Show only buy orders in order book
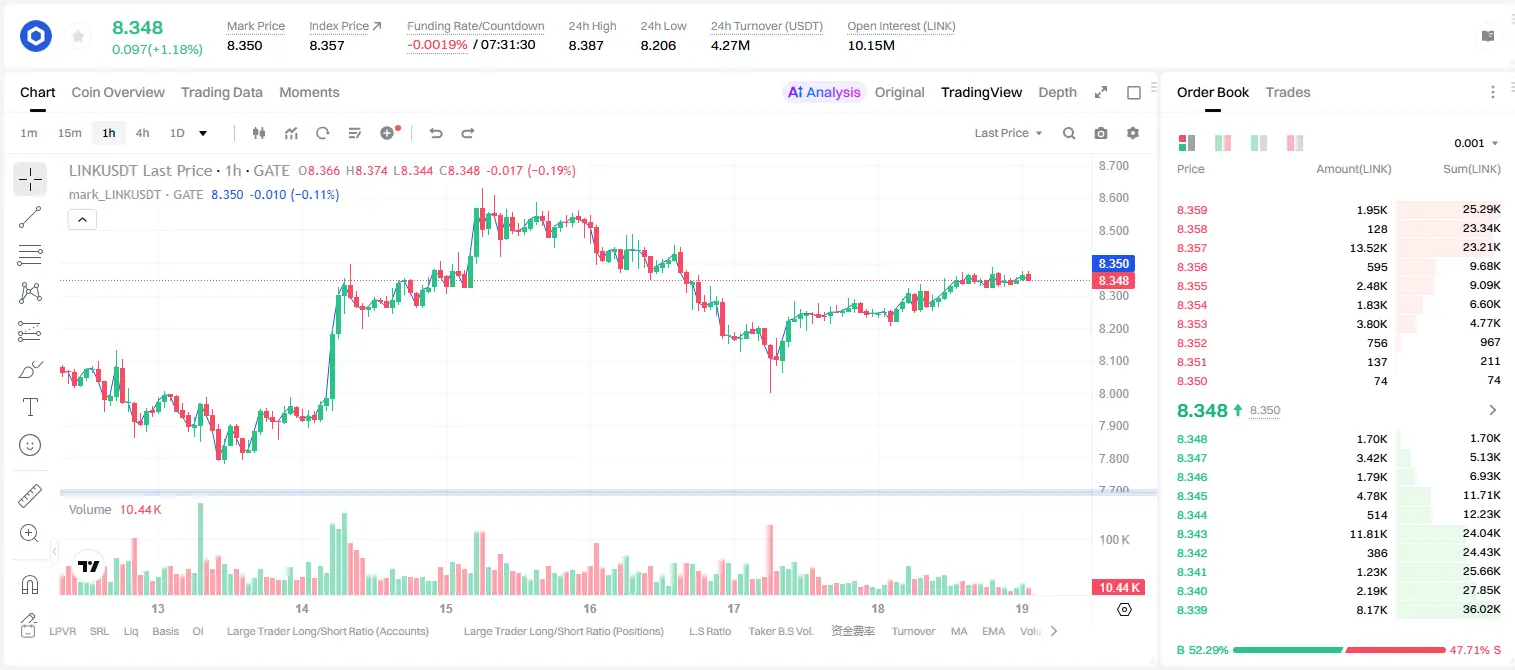Image resolution: width=1515 pixels, height=670 pixels. click(x=1258, y=143)
